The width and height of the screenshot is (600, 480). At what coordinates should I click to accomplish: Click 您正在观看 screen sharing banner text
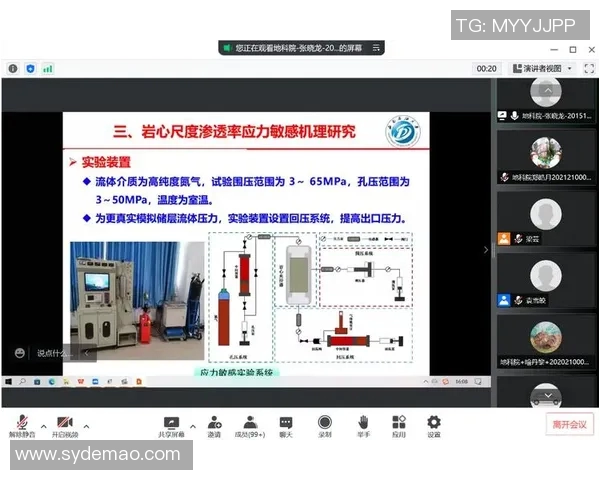298,48
